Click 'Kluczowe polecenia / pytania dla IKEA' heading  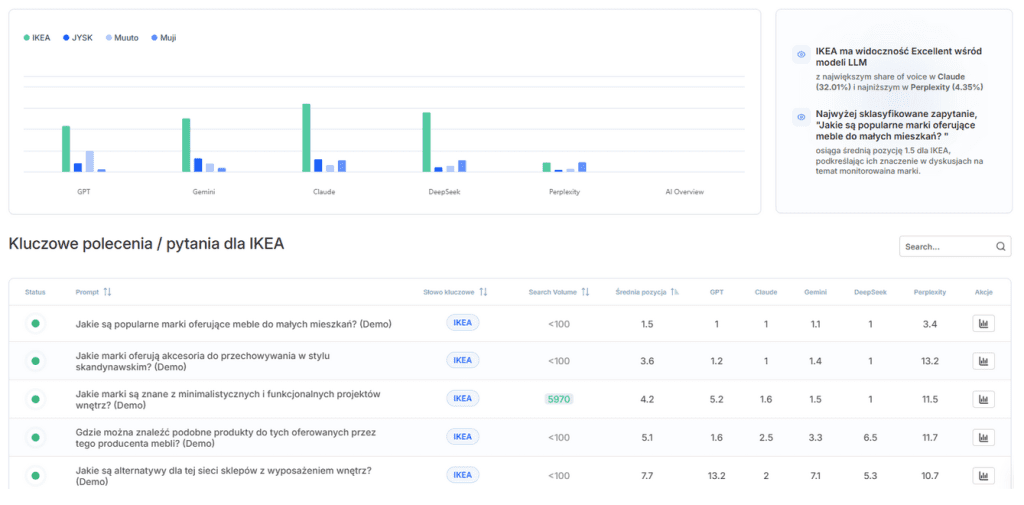(146, 244)
